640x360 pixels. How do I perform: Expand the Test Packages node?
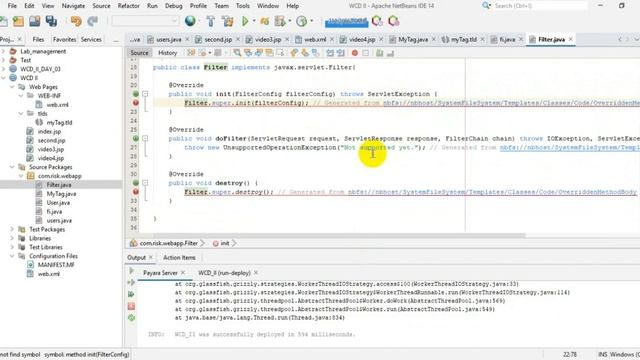(12, 229)
